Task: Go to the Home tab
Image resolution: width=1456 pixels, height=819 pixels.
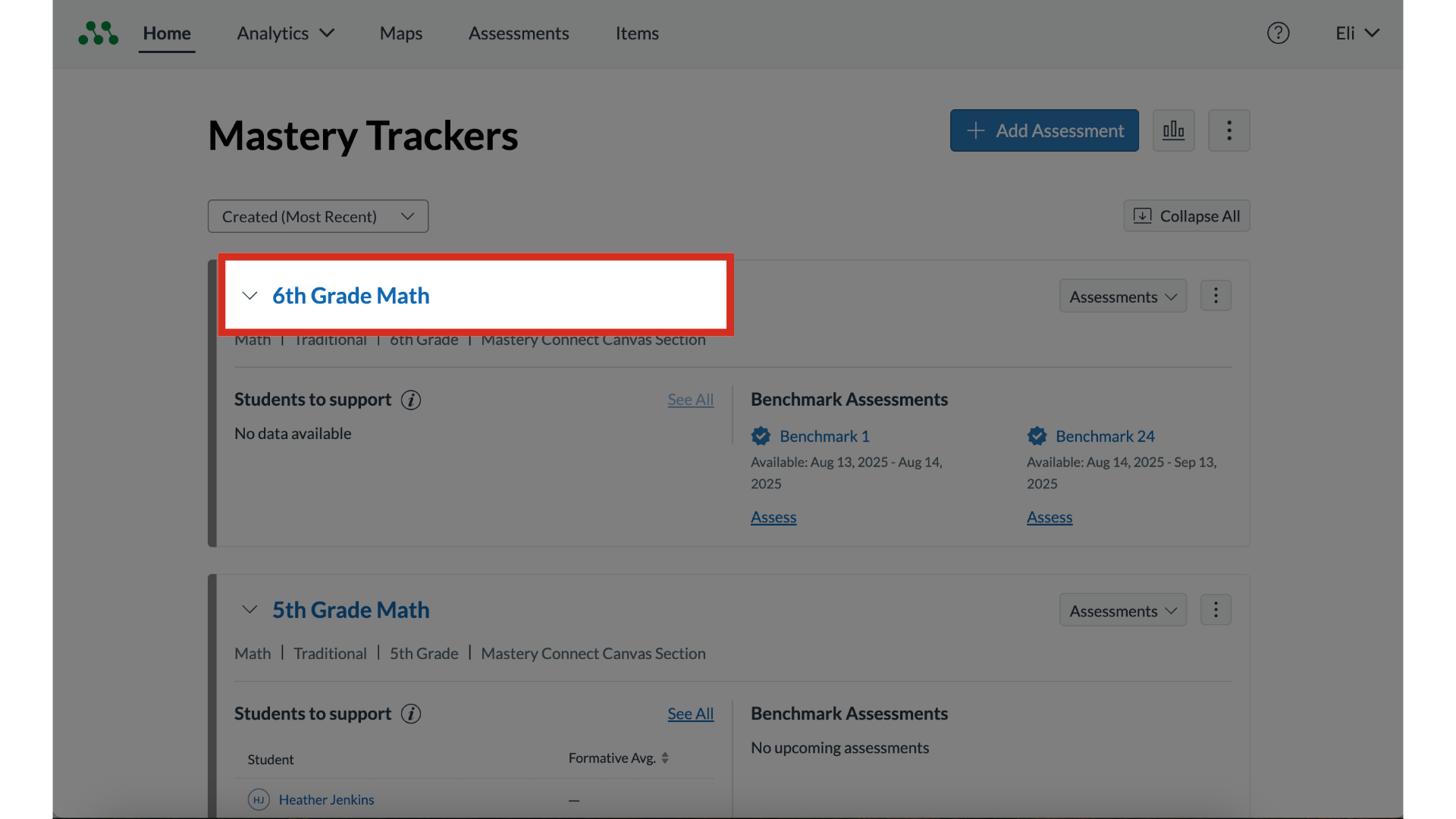Action: click(x=167, y=33)
